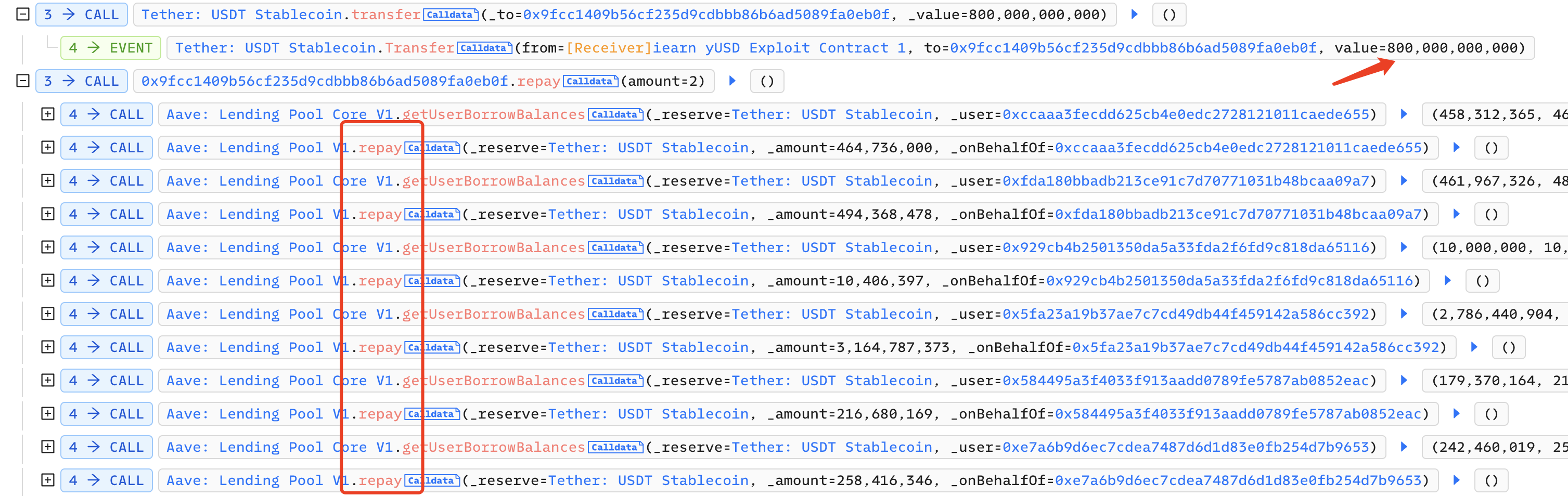The image size is (1568, 496).
Task: Open Calldata badge for 0xfda180bb getUserBorrowBalances
Action: pos(615,181)
